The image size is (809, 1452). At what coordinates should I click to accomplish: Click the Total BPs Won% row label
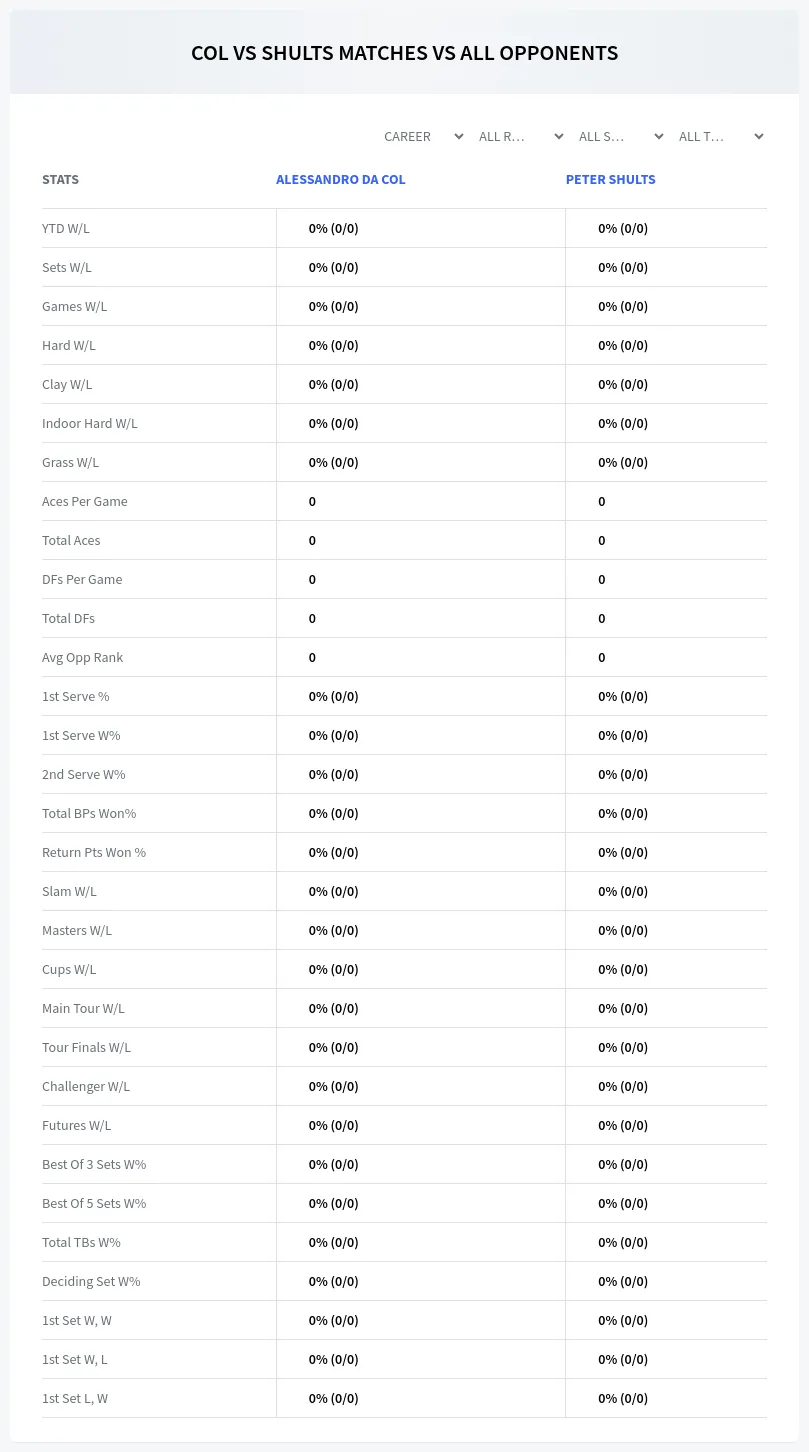[x=89, y=813]
